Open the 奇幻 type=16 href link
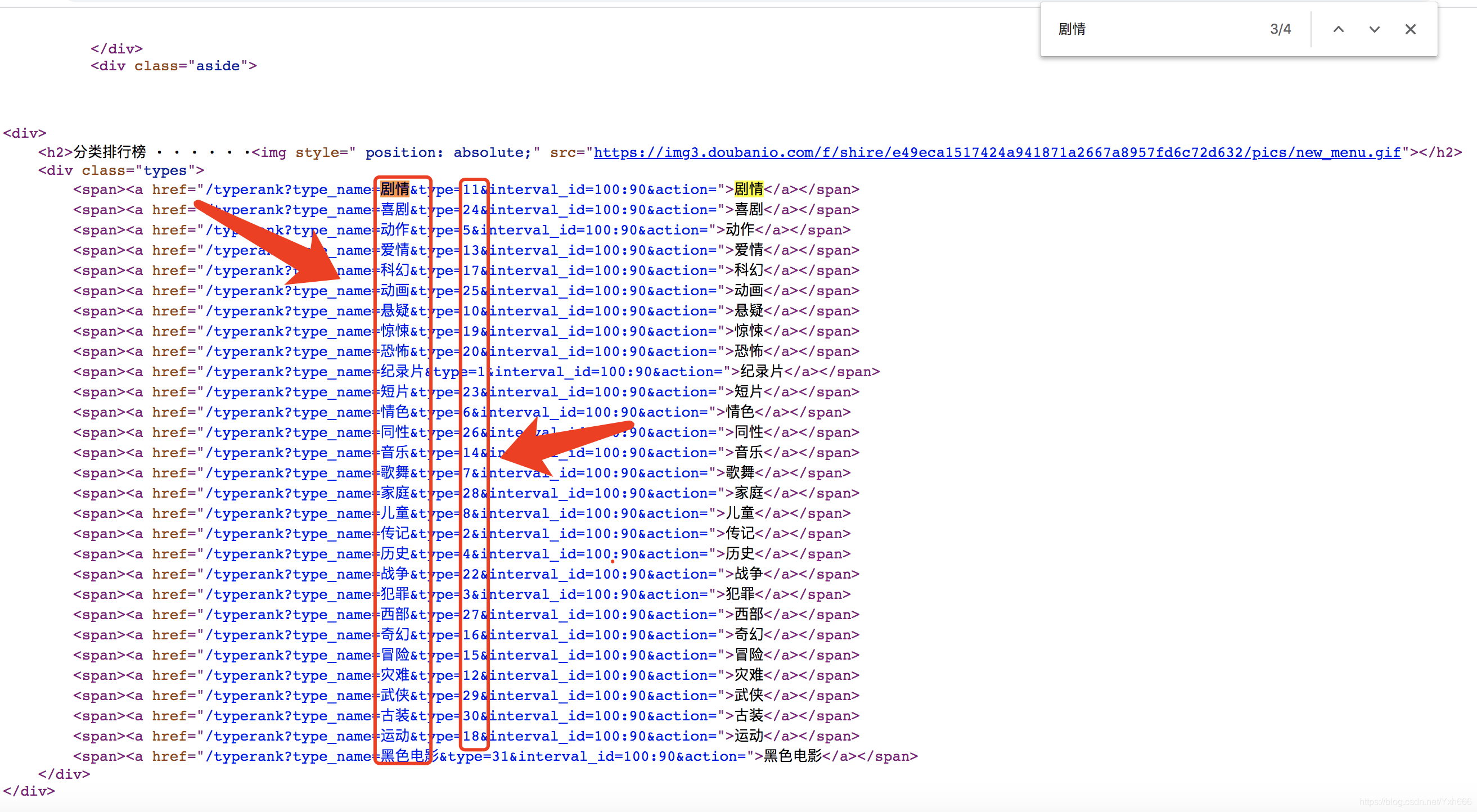The height and width of the screenshot is (812, 1477). pos(461,635)
